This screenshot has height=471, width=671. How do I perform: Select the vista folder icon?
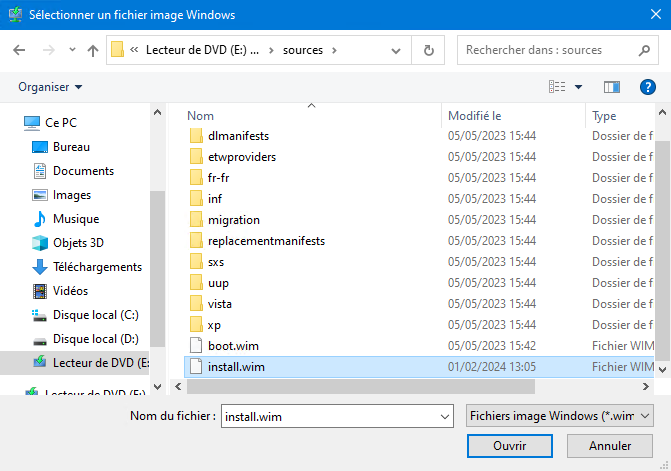click(x=196, y=303)
